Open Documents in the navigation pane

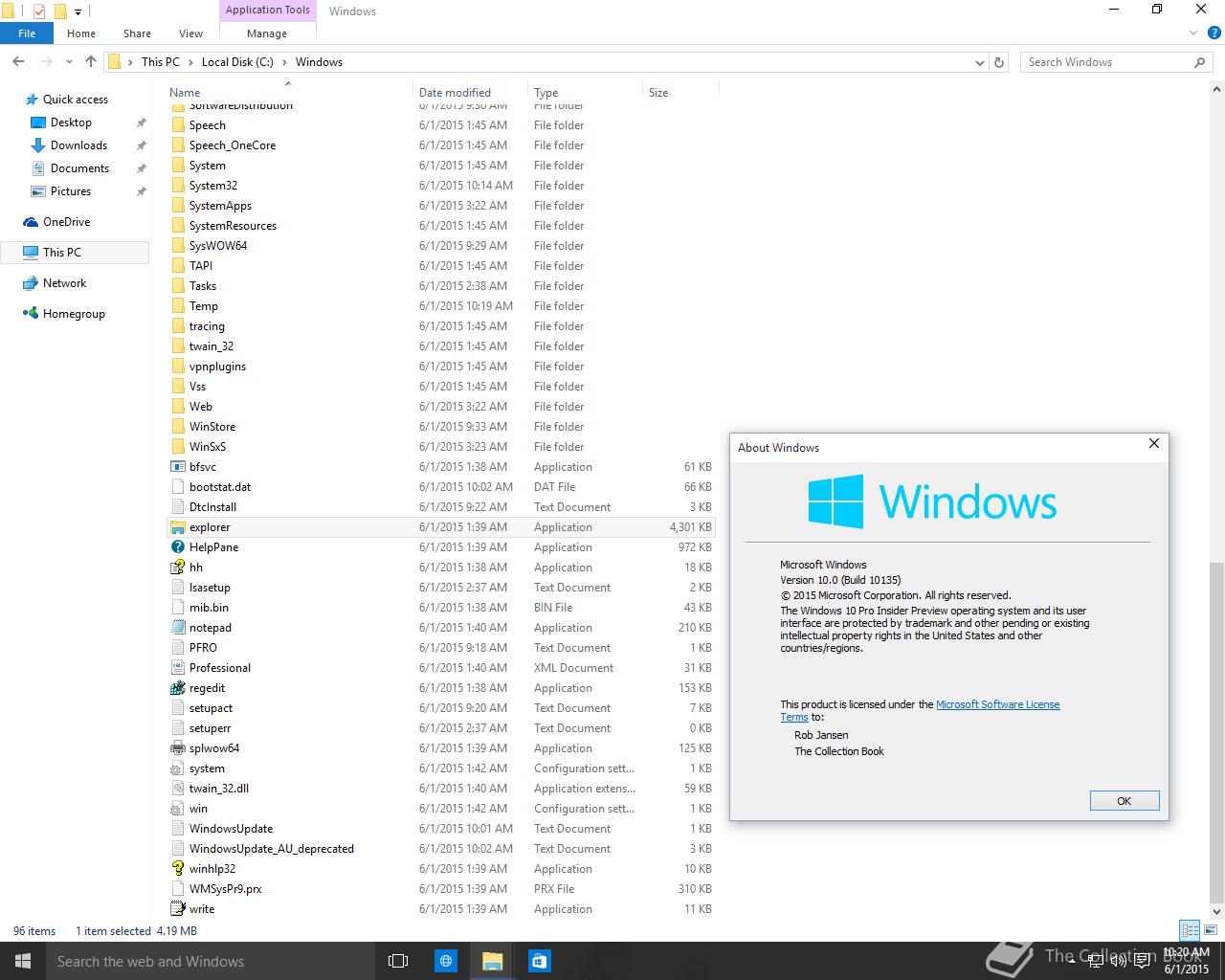[79, 168]
